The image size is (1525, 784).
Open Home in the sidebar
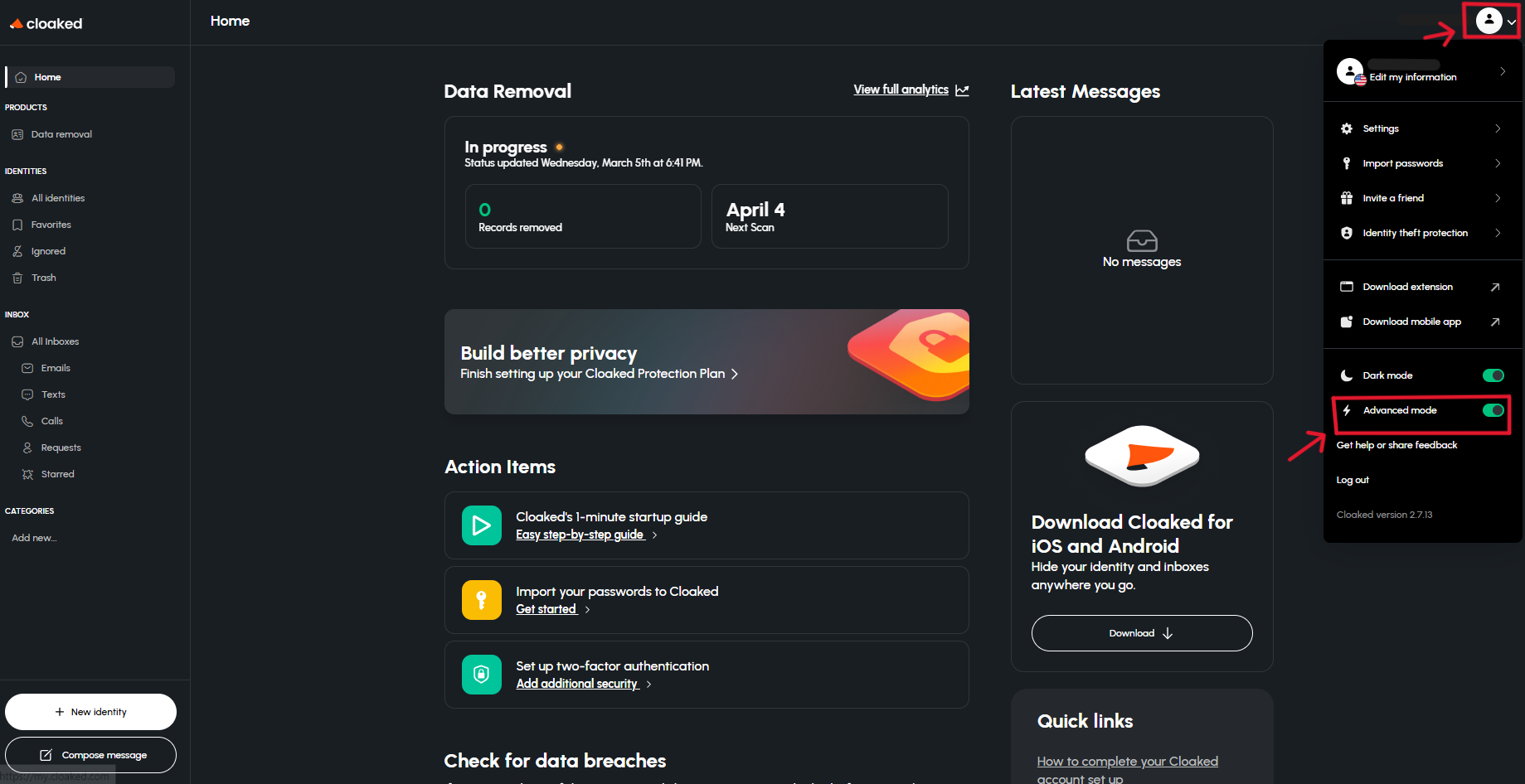coord(90,77)
